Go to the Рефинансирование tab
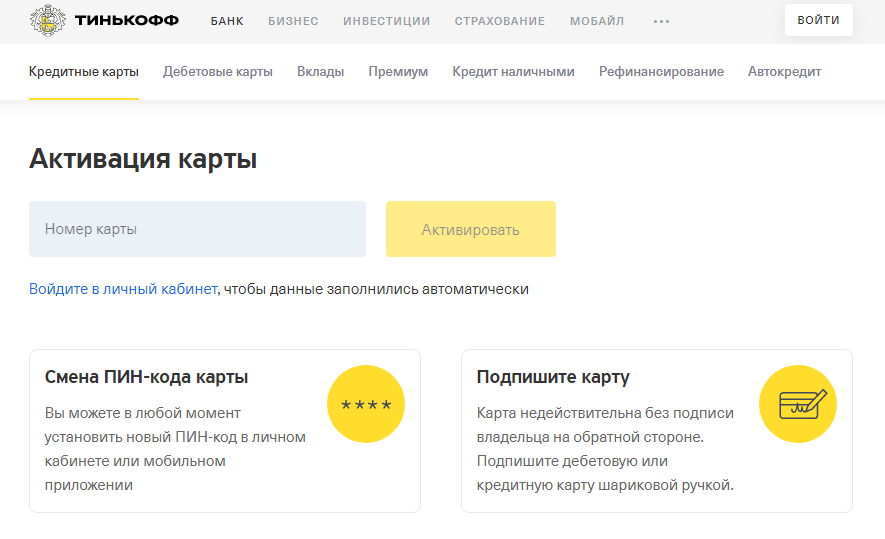The width and height of the screenshot is (885, 539). coord(661,72)
